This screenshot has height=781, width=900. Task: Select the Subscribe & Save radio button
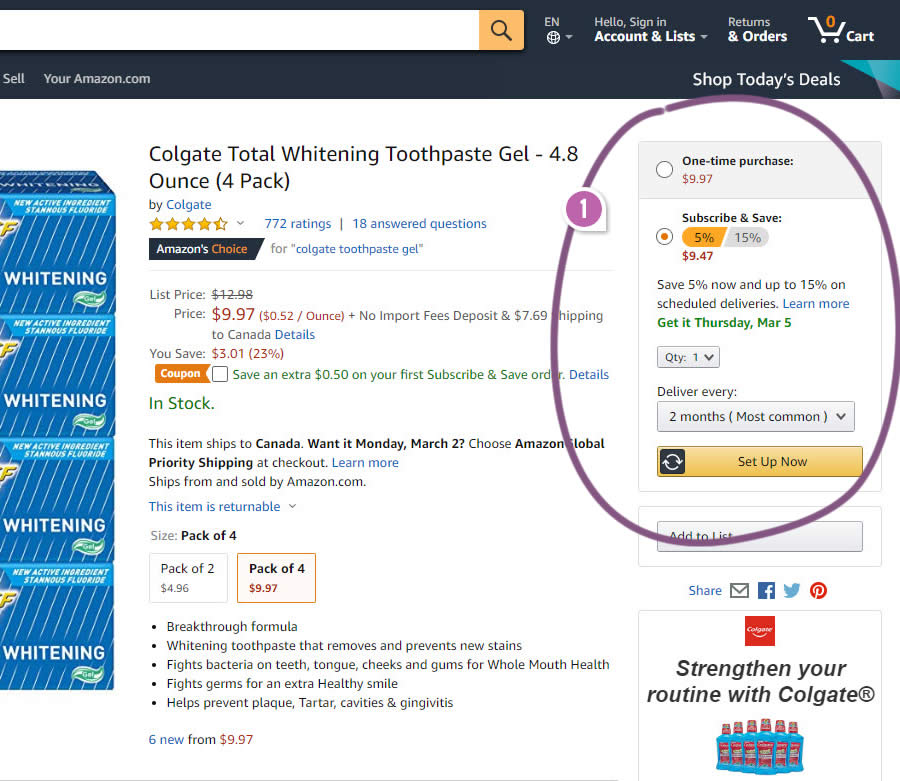(x=664, y=237)
